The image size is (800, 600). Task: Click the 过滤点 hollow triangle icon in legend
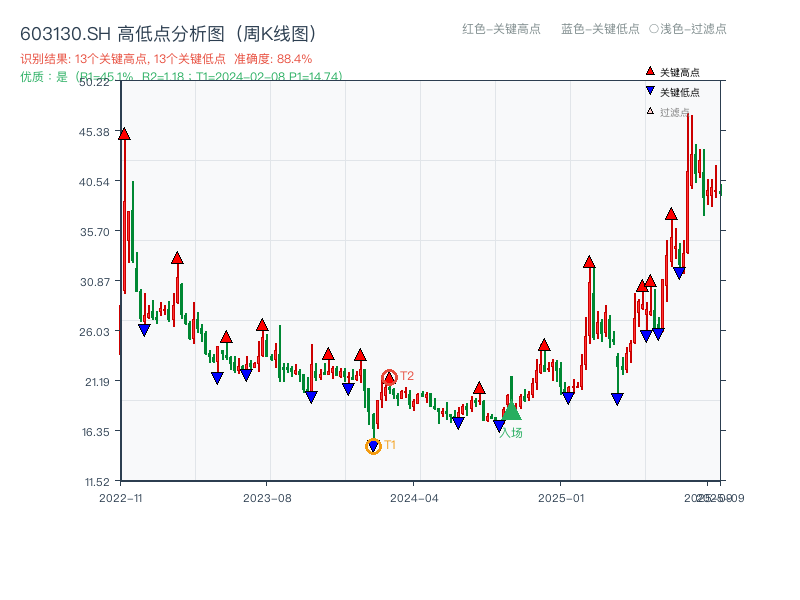coord(650,109)
